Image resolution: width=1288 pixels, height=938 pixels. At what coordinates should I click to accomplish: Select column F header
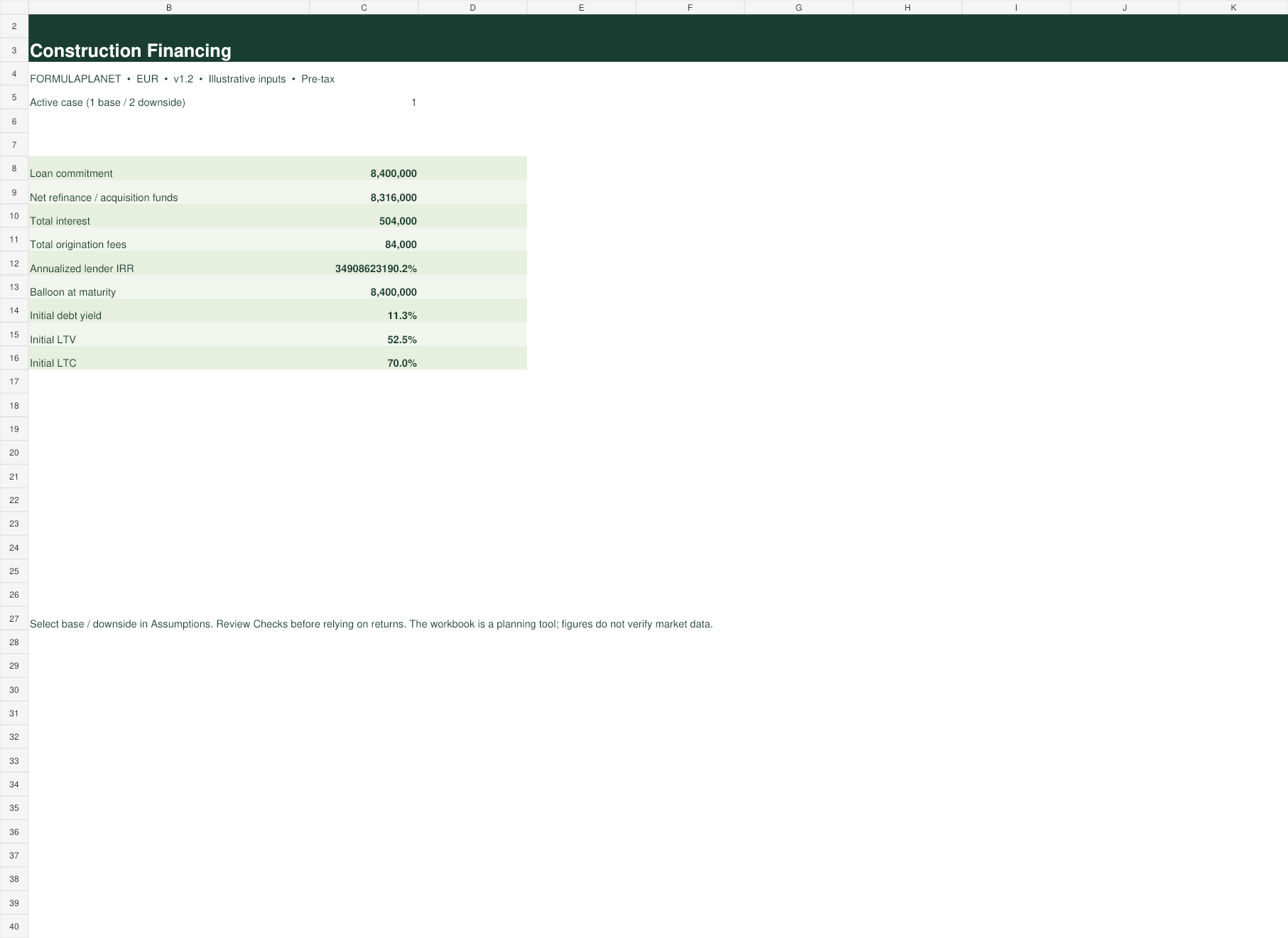[x=690, y=7]
